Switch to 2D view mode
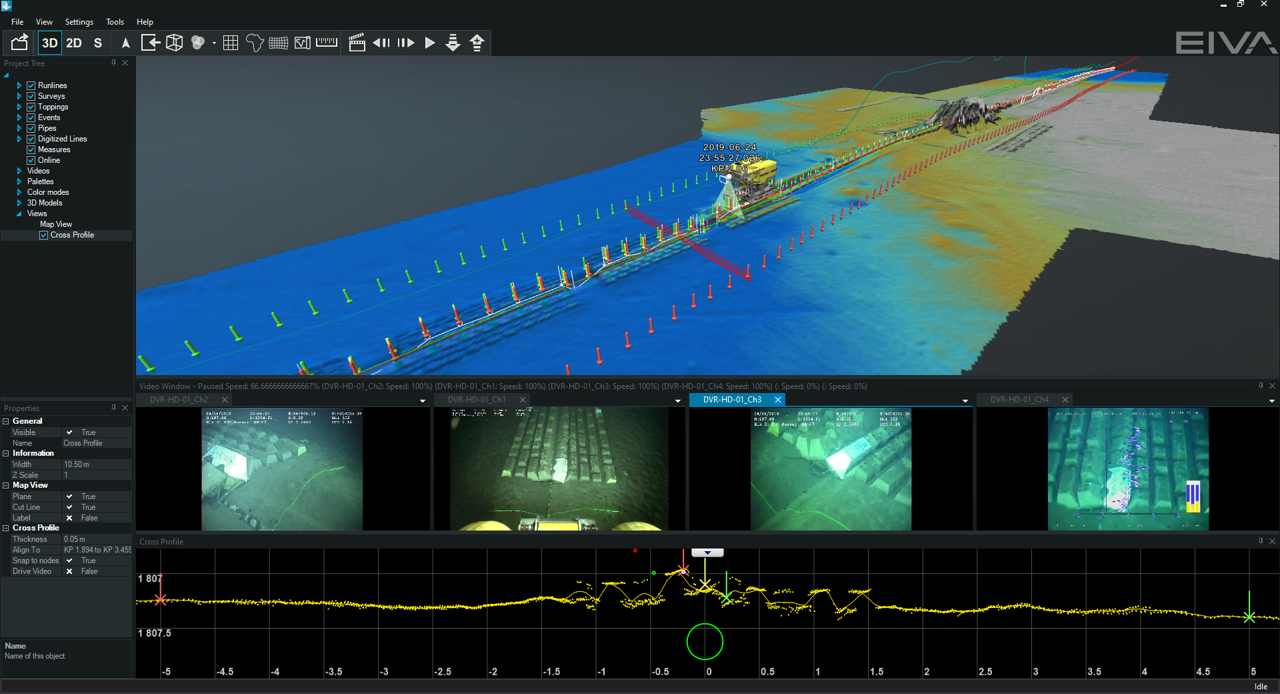This screenshot has height=694, width=1280. tap(72, 43)
